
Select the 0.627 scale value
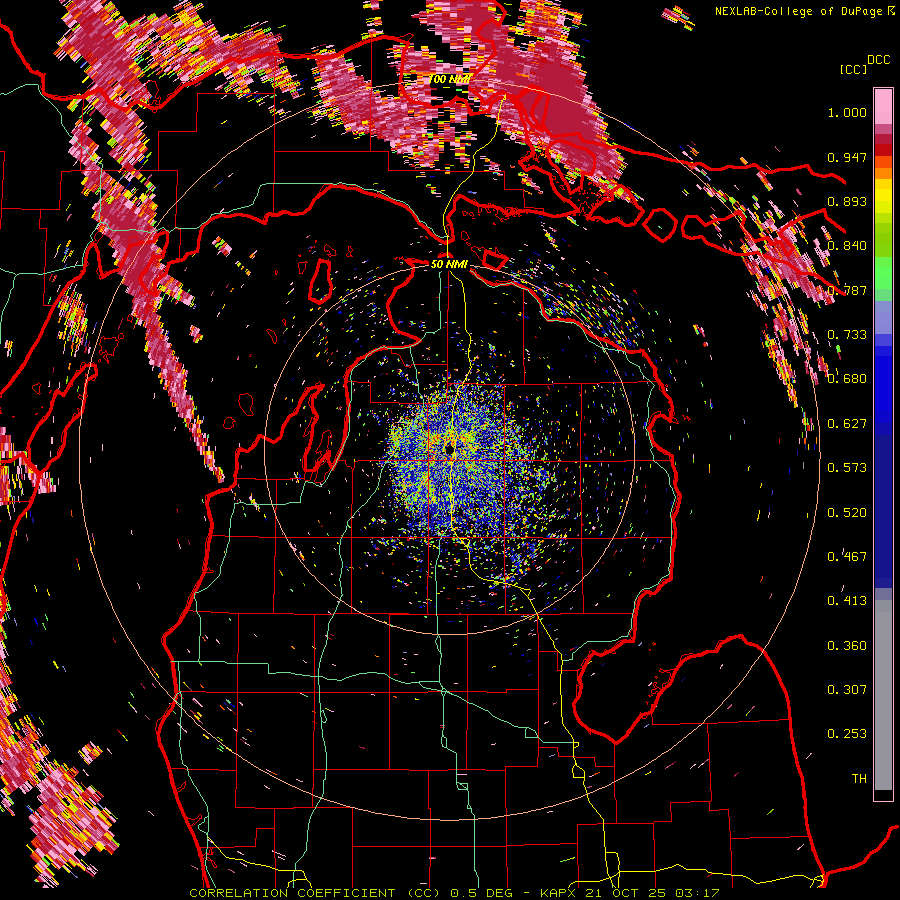847,424
